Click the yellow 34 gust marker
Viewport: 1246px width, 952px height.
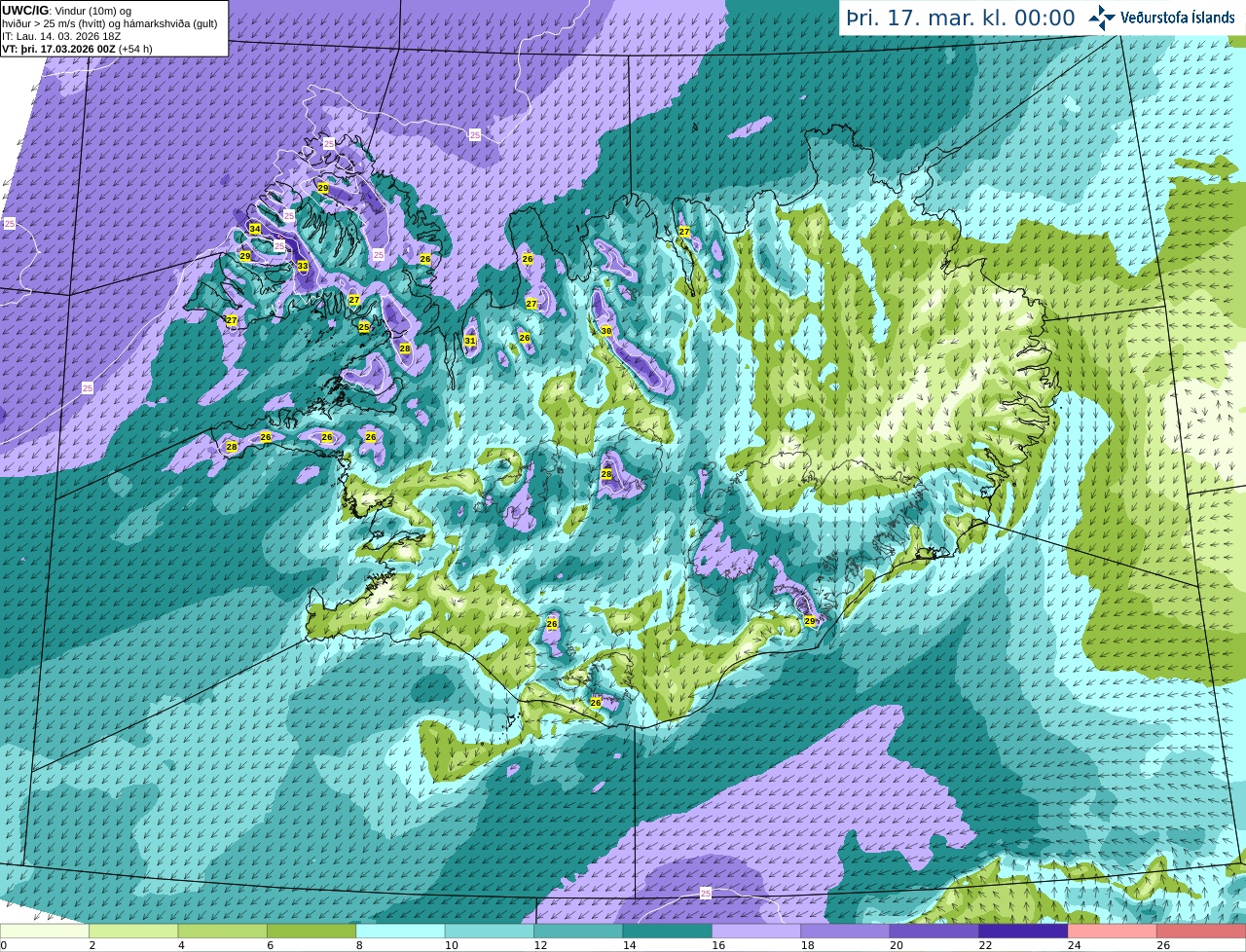[x=255, y=229]
